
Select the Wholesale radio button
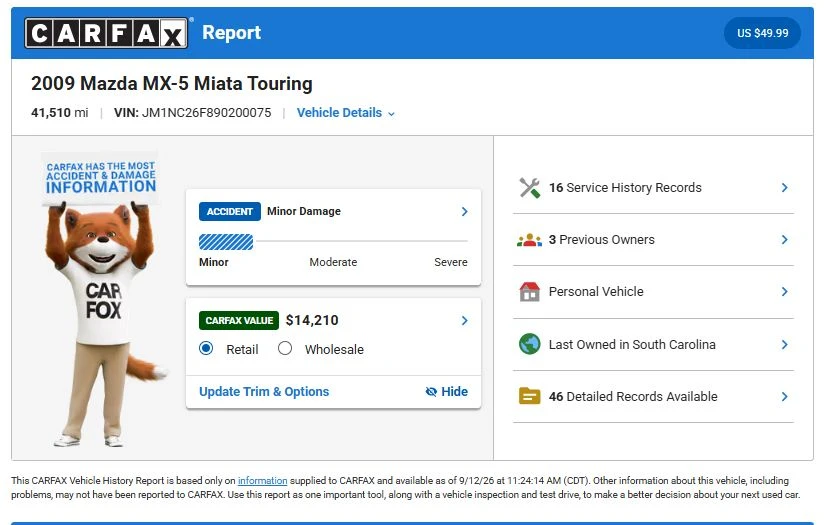(285, 349)
